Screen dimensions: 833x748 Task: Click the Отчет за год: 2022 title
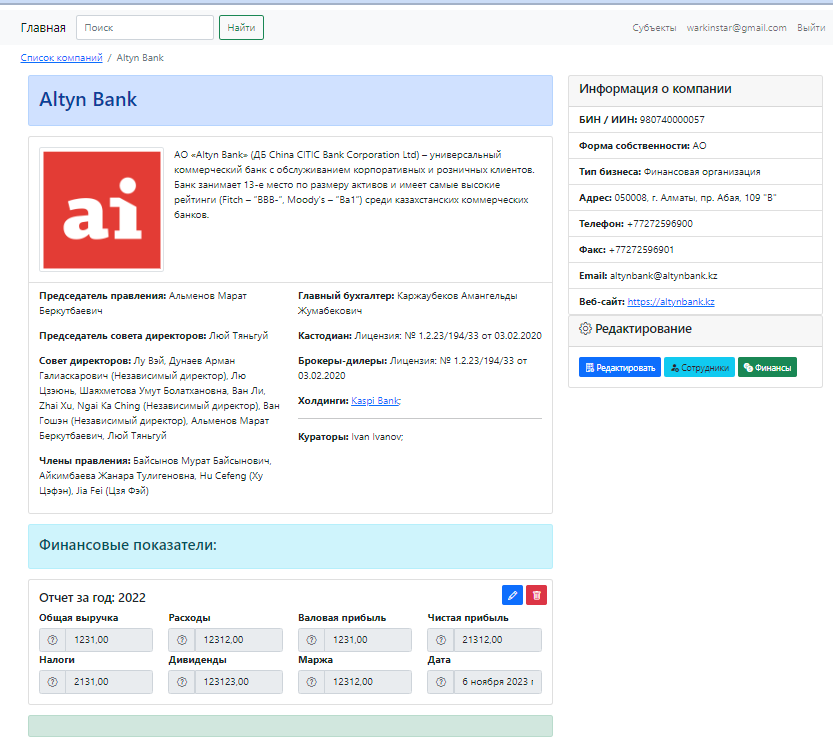pos(92,598)
